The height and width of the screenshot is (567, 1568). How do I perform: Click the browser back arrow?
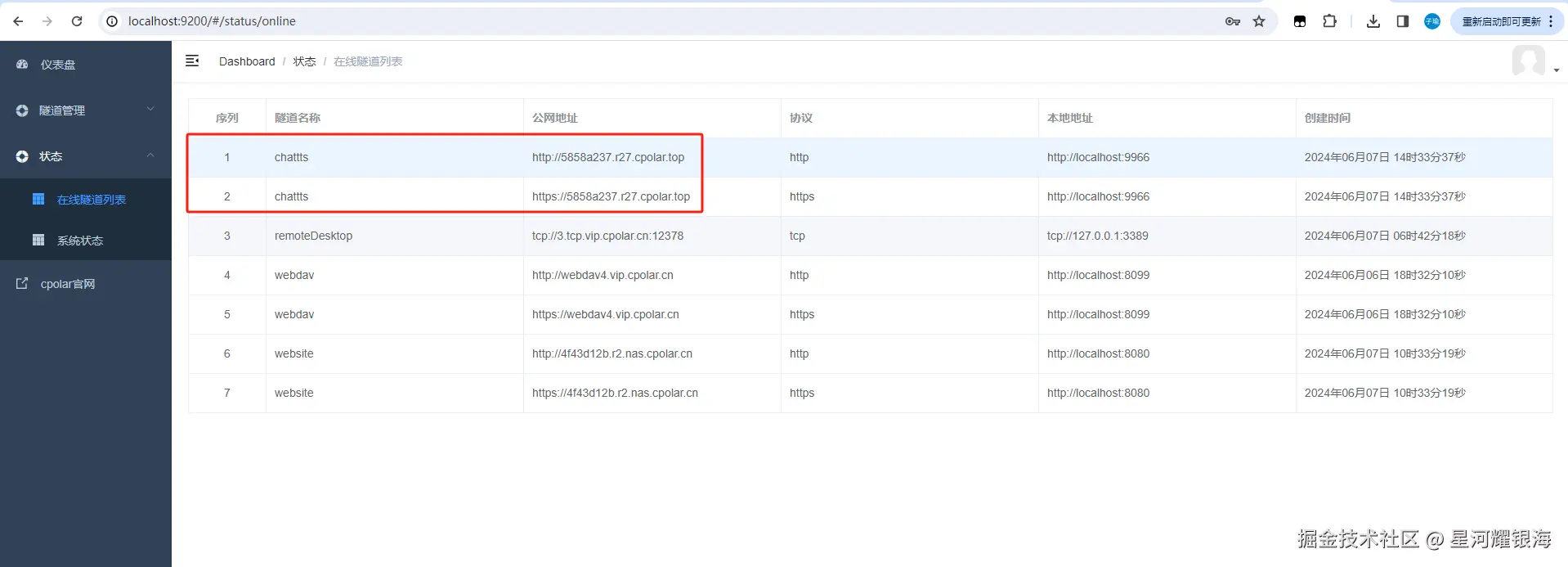tap(18, 21)
